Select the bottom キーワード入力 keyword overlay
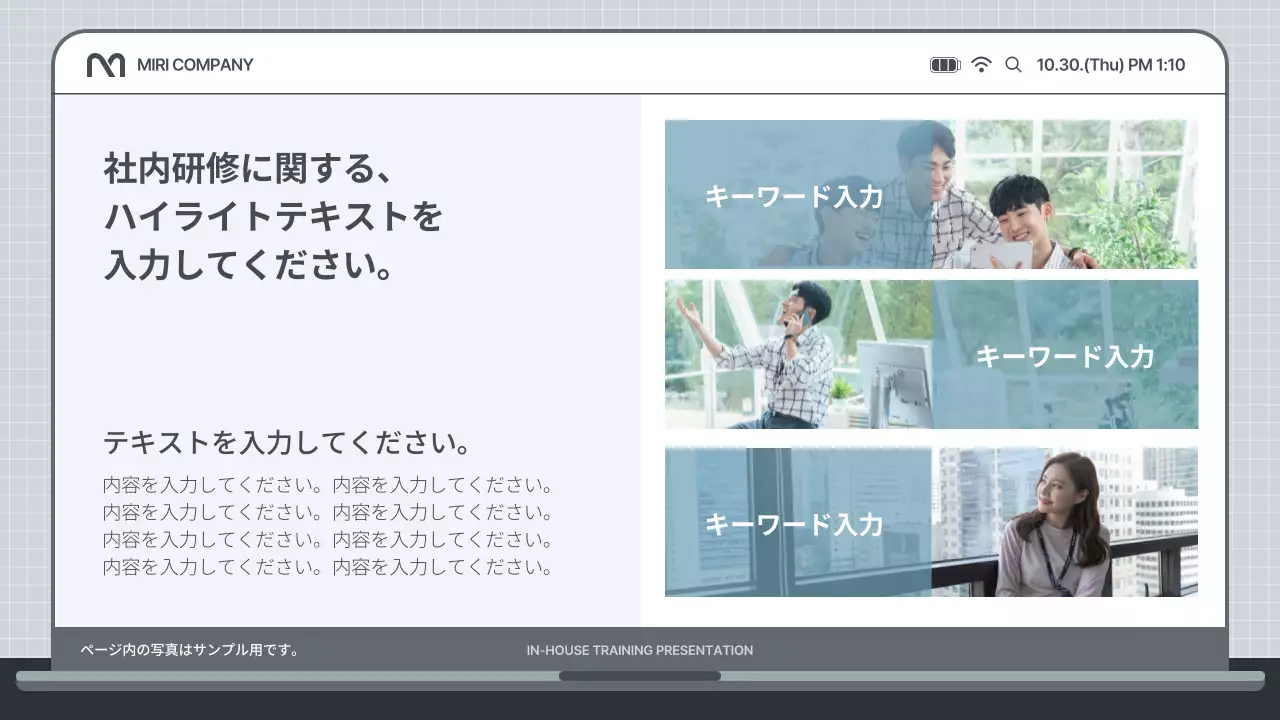Image resolution: width=1280 pixels, height=720 pixels. 795,524
